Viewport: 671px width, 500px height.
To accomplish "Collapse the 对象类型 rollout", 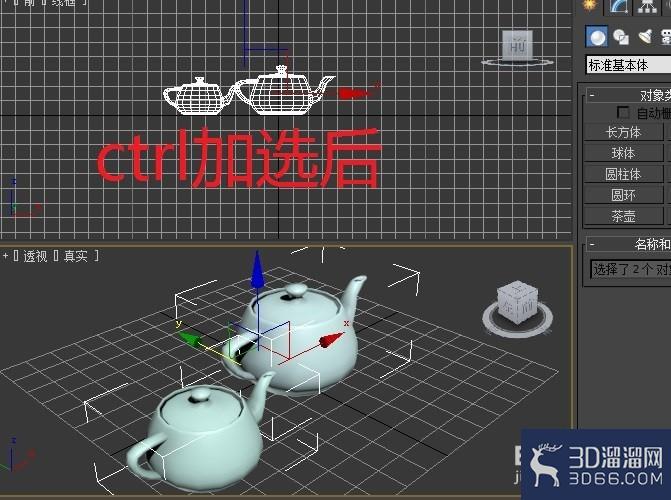I will click(x=592, y=95).
